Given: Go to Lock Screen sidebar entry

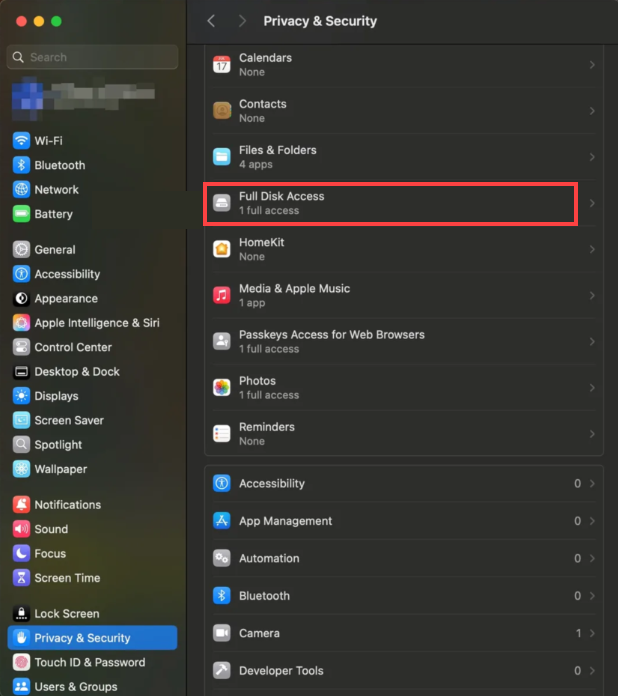Looking at the screenshot, I should click(92, 613).
